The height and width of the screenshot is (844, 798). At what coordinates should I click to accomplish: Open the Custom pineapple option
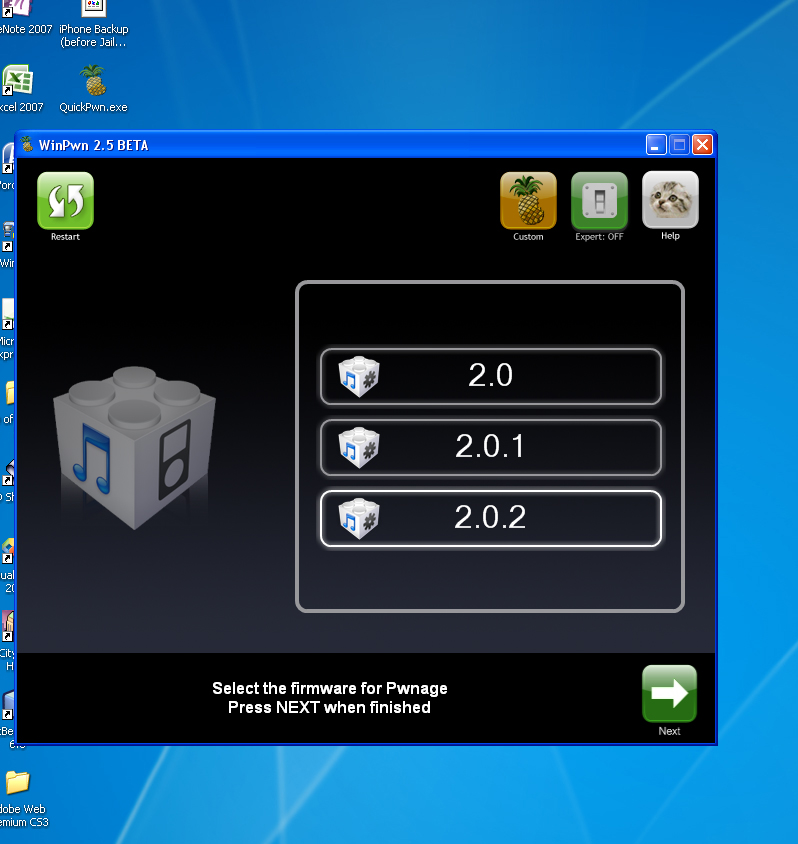(528, 201)
